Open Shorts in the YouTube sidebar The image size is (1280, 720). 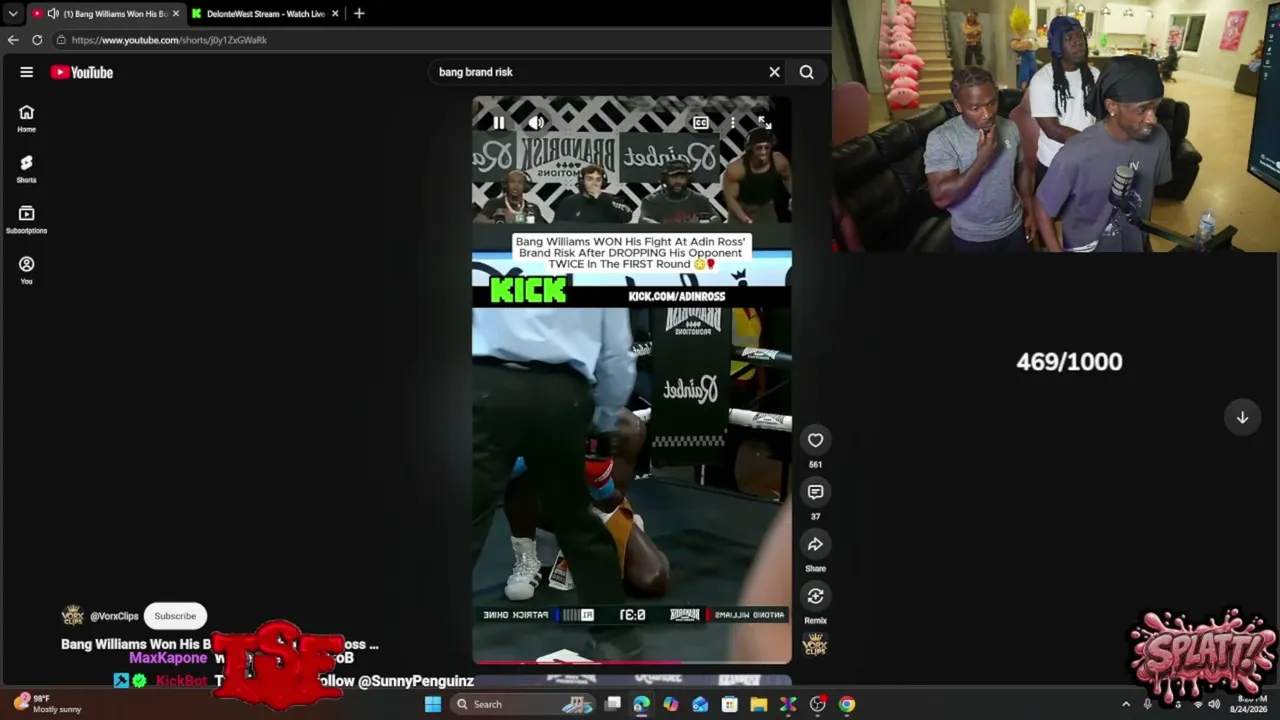(x=27, y=168)
